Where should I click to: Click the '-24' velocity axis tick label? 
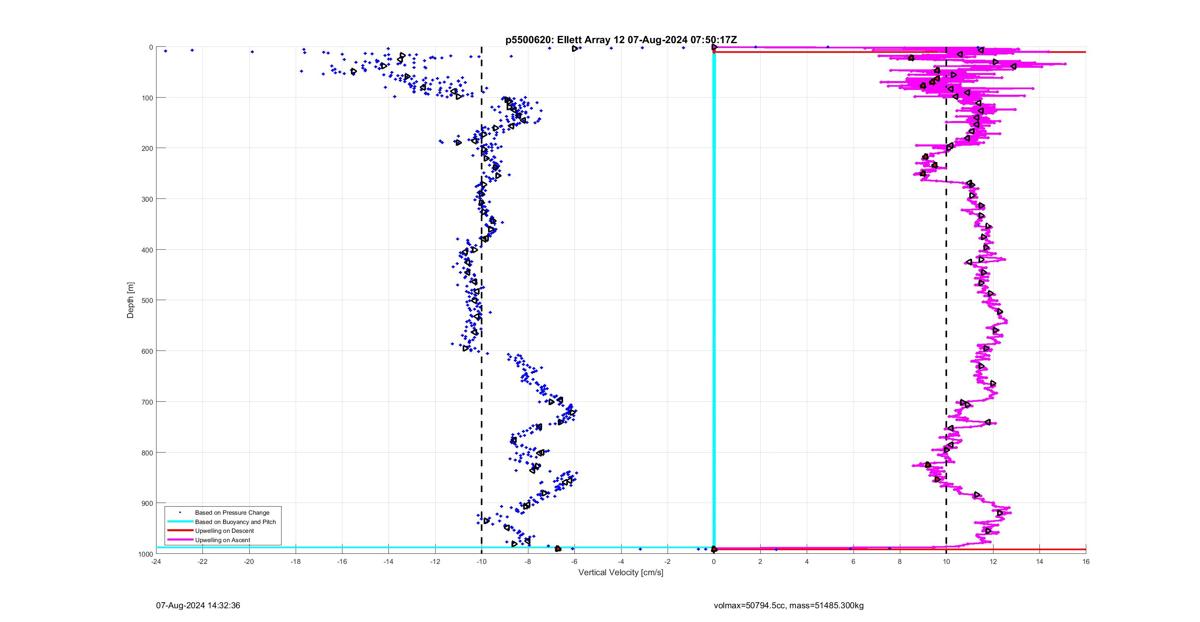[x=156, y=561]
